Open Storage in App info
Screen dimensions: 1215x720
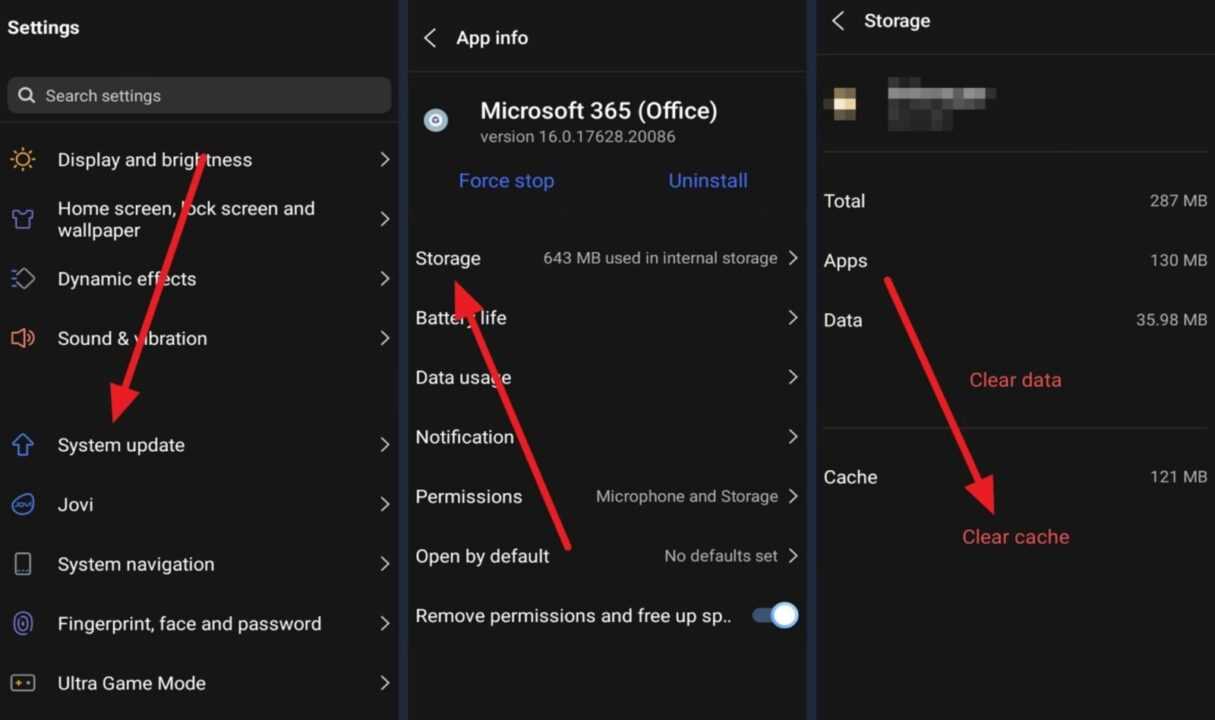[607, 258]
